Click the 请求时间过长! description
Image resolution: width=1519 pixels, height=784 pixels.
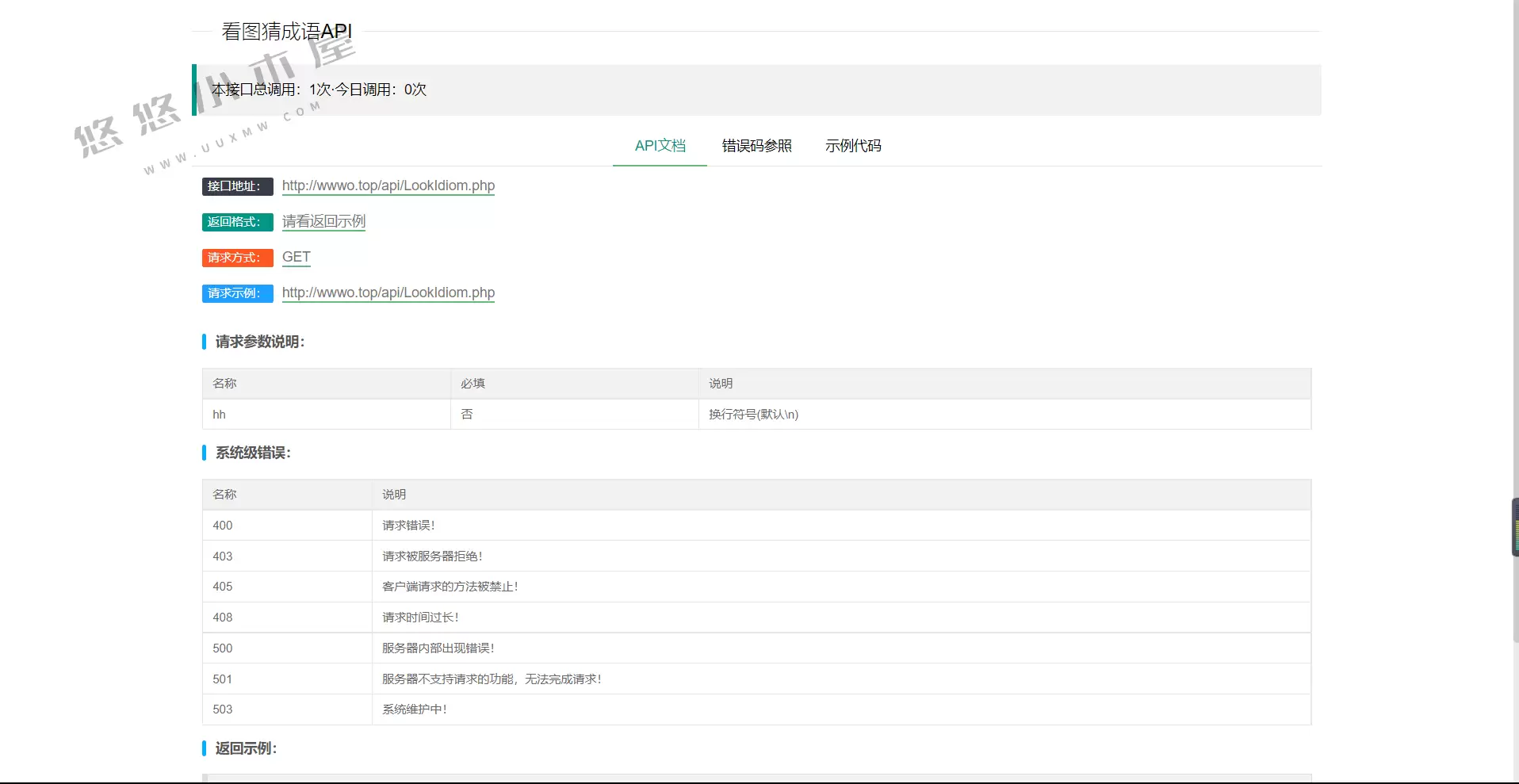[x=420, y=618]
